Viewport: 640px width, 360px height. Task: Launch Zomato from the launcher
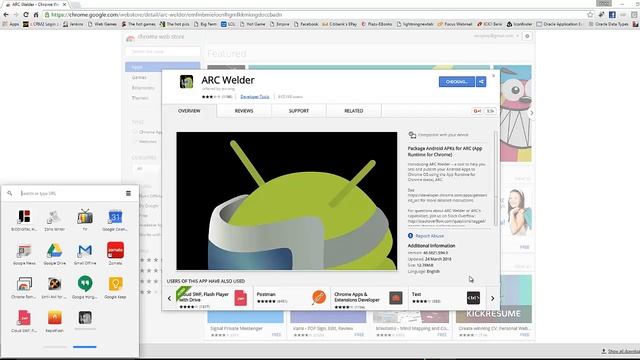[x=116, y=254]
